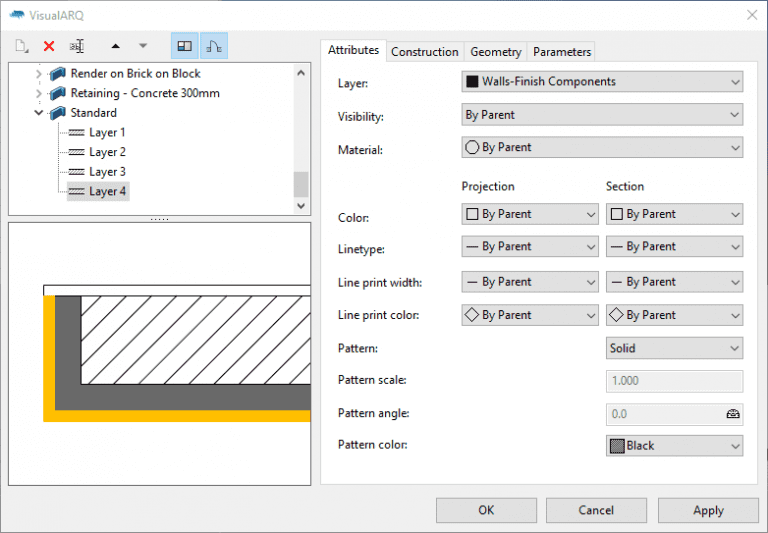Image resolution: width=768 pixels, height=533 pixels.
Task: Click the New style icon
Action: point(21,46)
